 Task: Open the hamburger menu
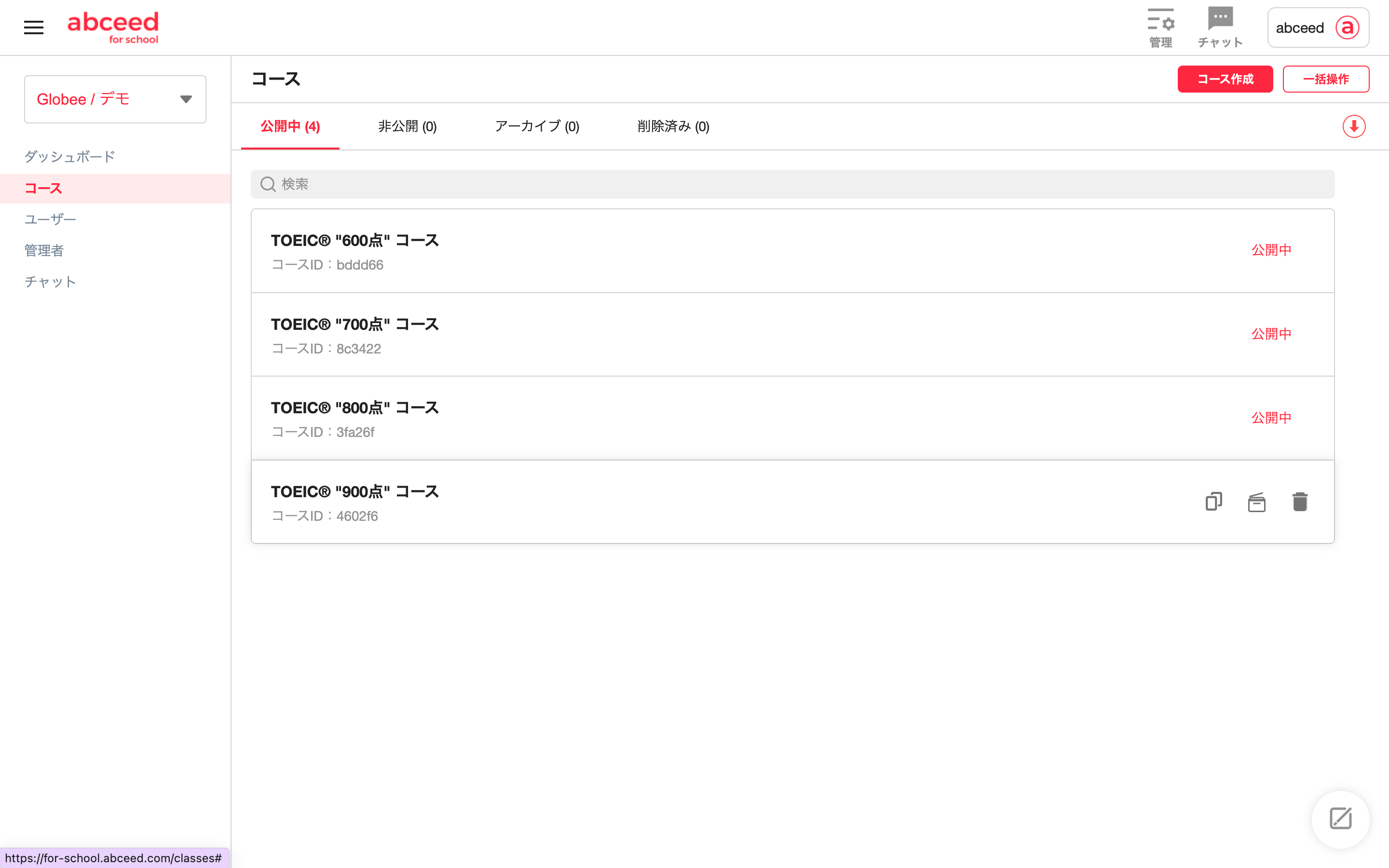[34, 27]
